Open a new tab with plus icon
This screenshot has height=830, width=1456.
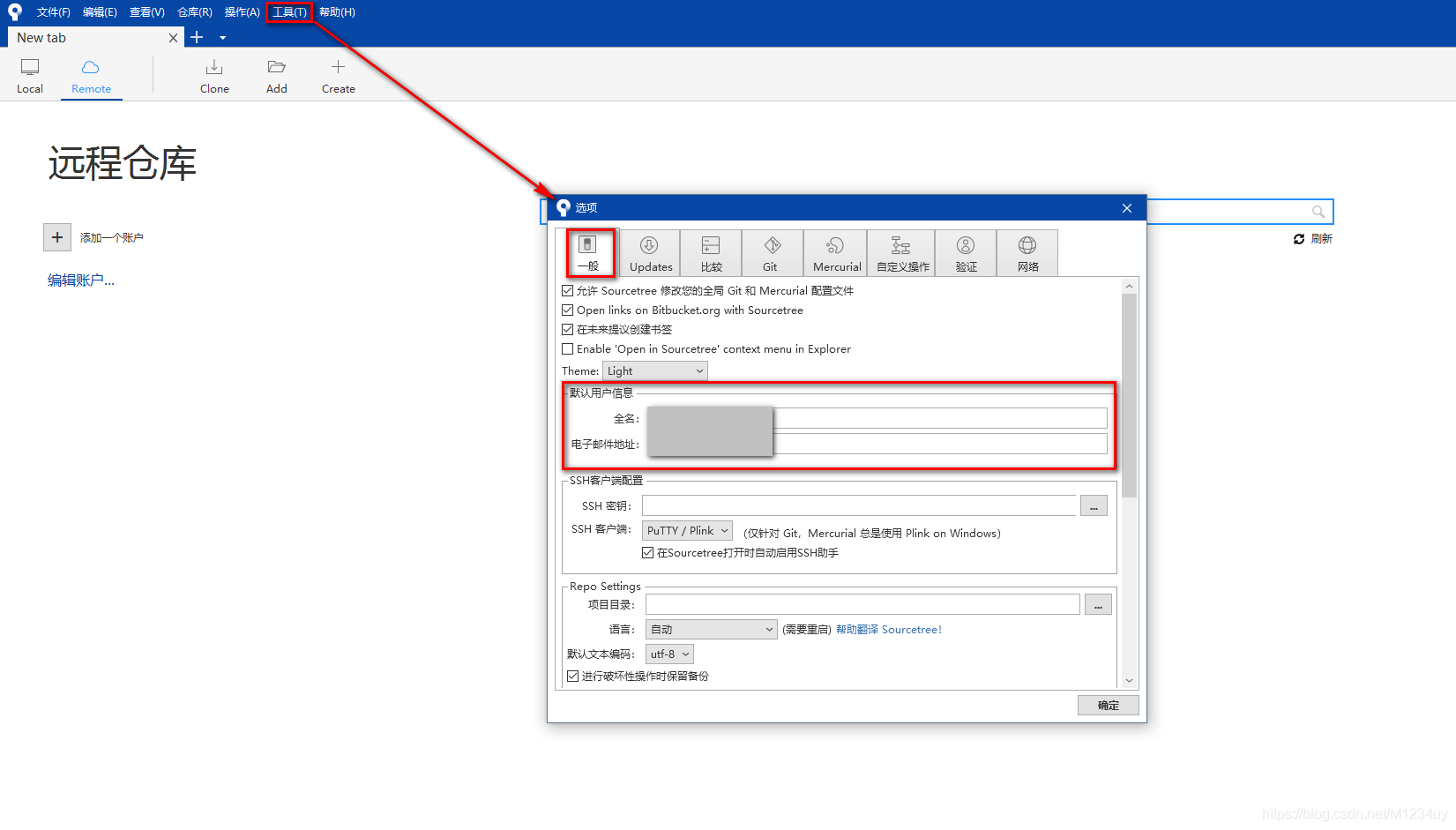(197, 37)
